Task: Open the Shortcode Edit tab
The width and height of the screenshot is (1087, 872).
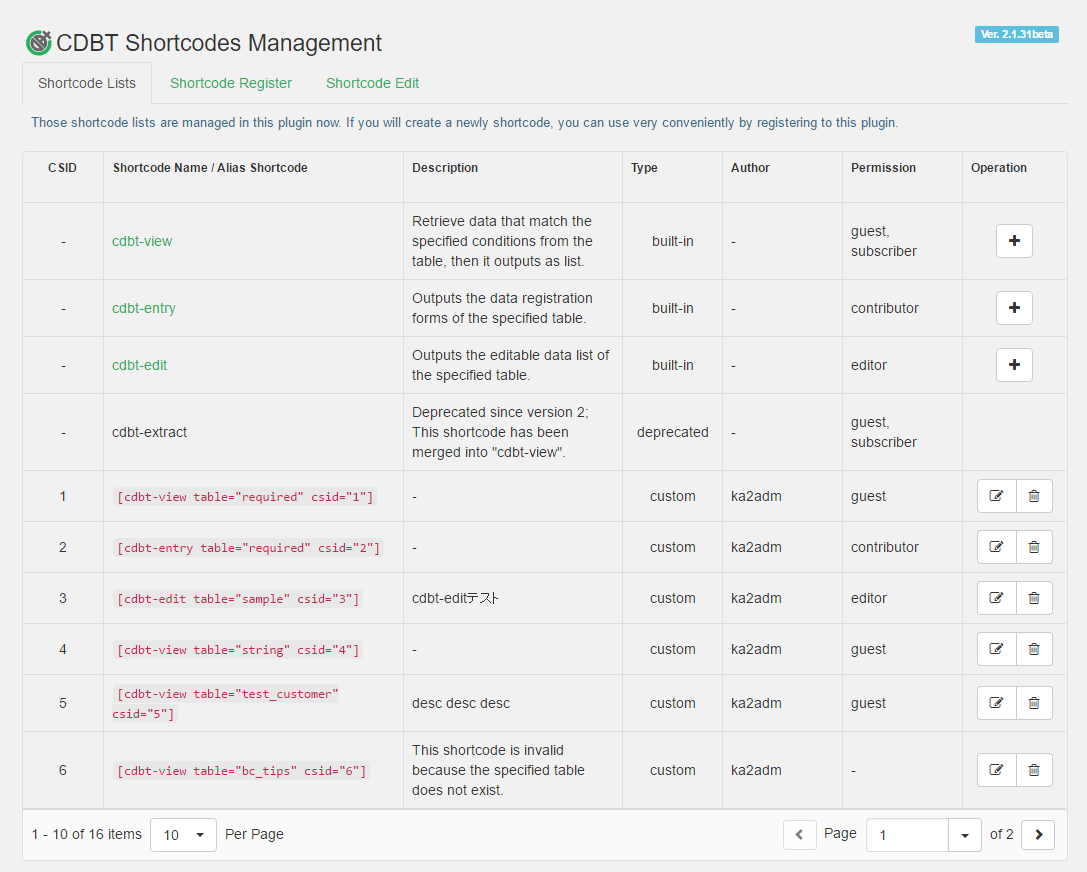Action: tap(372, 83)
